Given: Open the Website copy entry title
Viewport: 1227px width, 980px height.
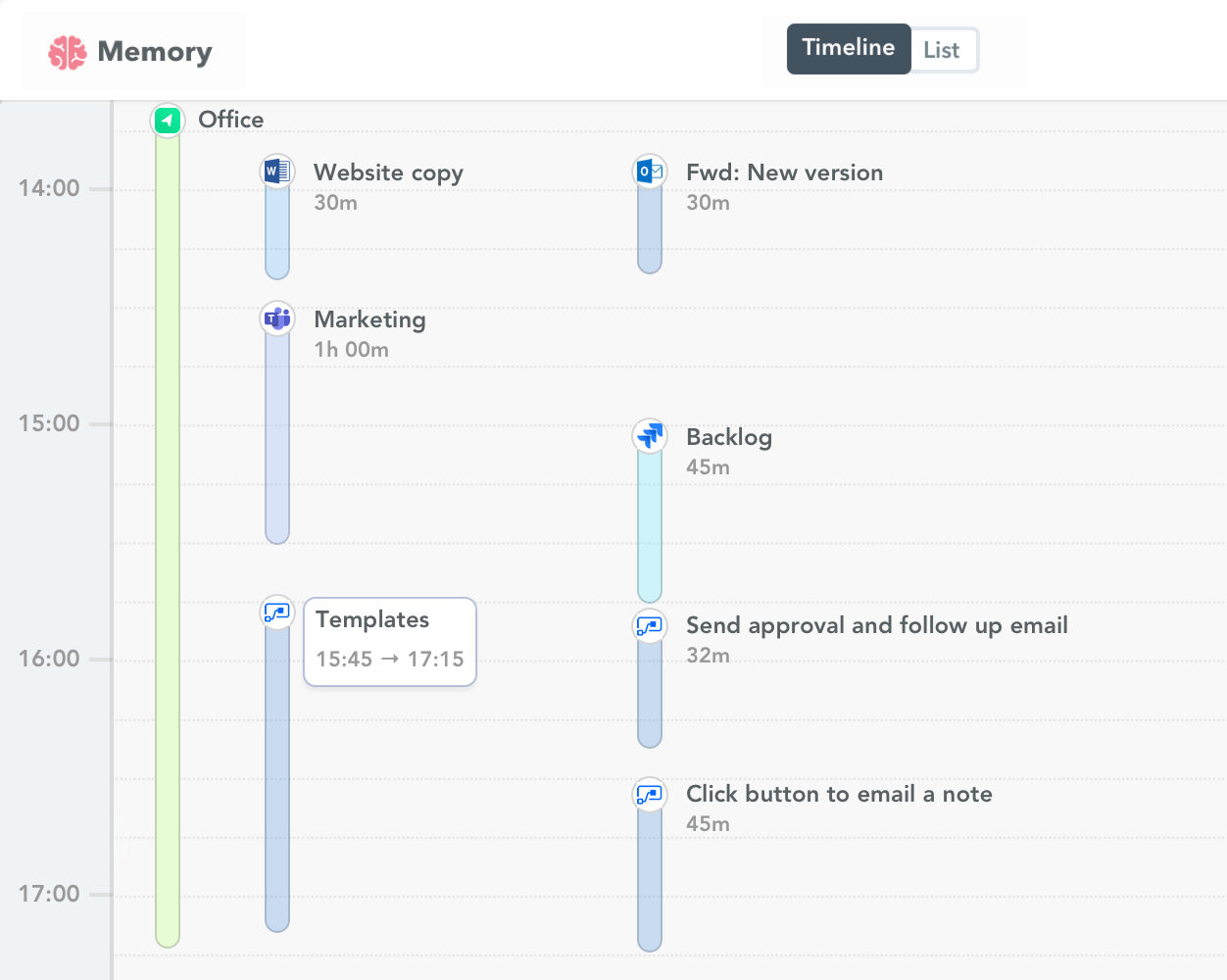Looking at the screenshot, I should click(387, 172).
